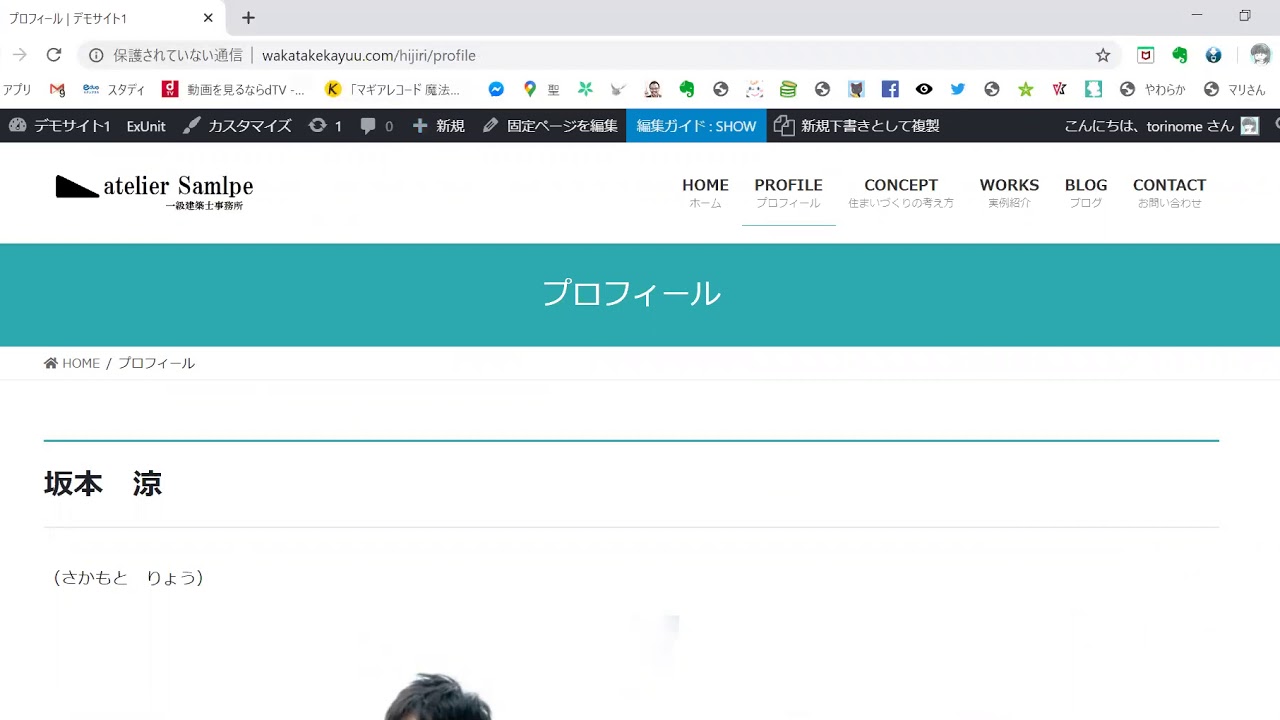Open the 新規 new content menu
Viewport: 1280px width, 720px height.
438,126
